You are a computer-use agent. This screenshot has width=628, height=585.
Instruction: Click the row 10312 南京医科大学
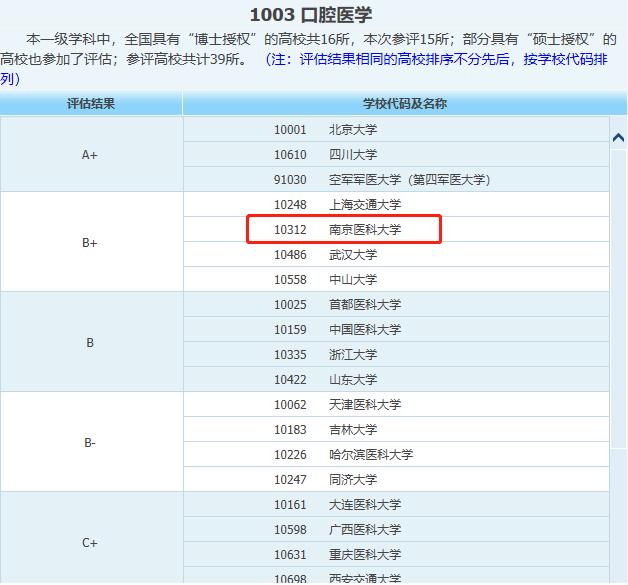[396, 229]
